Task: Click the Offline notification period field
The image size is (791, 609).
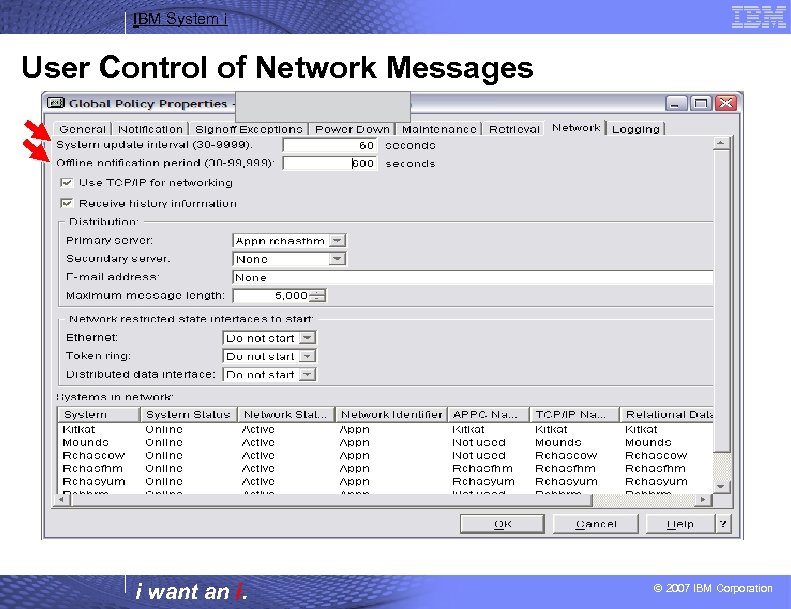Action: (330, 163)
